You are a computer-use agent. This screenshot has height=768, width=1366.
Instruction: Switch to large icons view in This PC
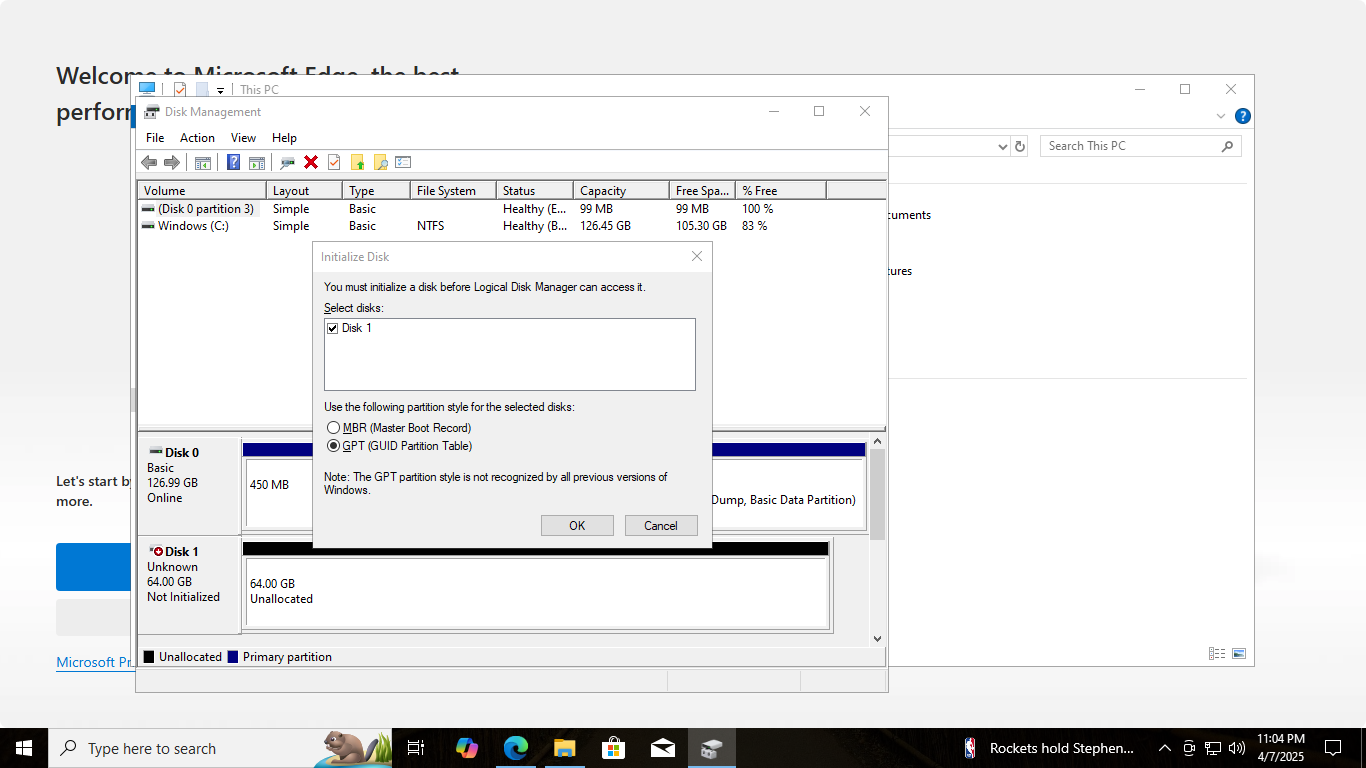(1239, 654)
